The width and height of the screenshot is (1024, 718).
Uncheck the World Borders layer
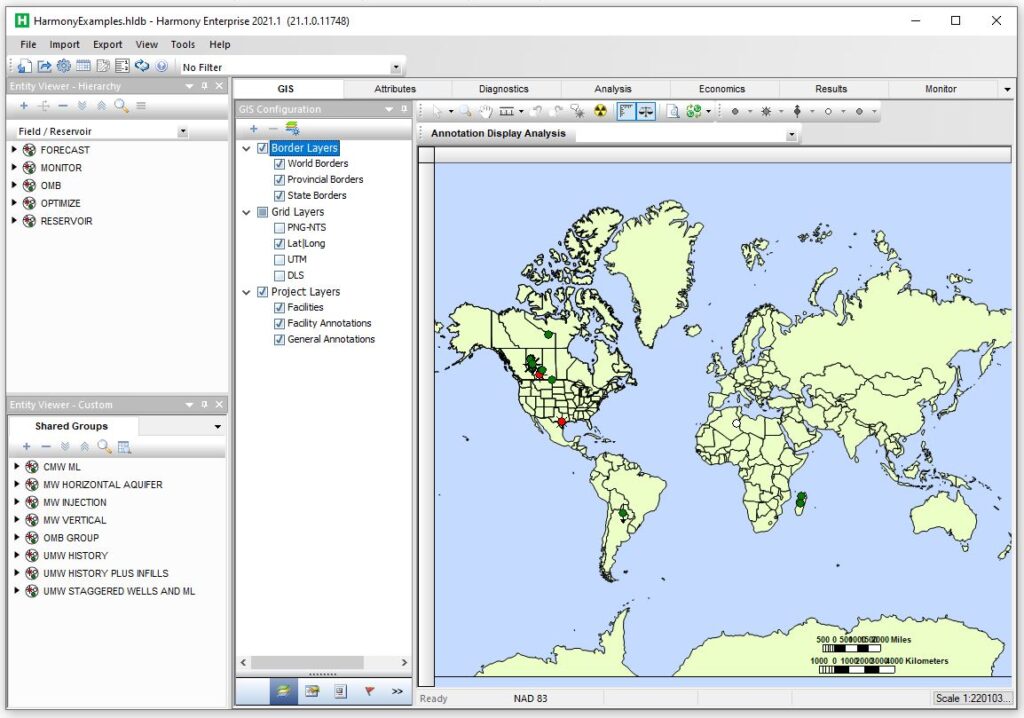[280, 164]
